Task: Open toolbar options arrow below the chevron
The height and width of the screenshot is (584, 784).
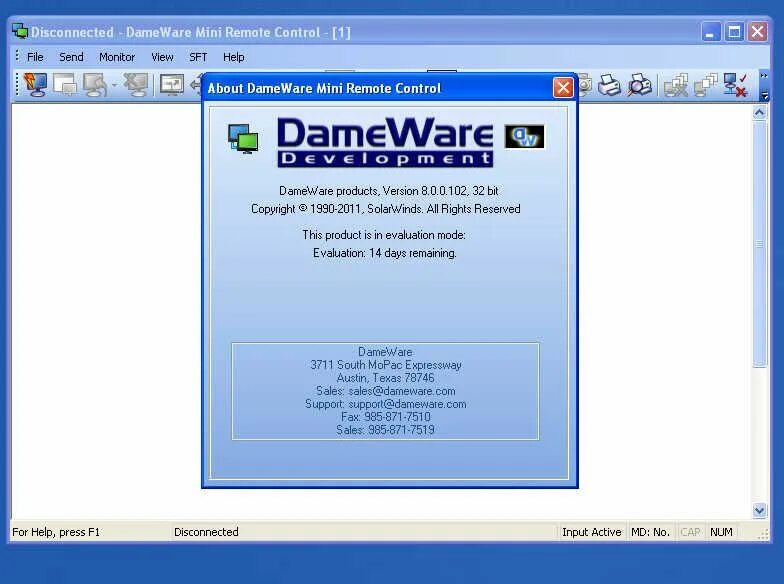Action: [x=764, y=95]
